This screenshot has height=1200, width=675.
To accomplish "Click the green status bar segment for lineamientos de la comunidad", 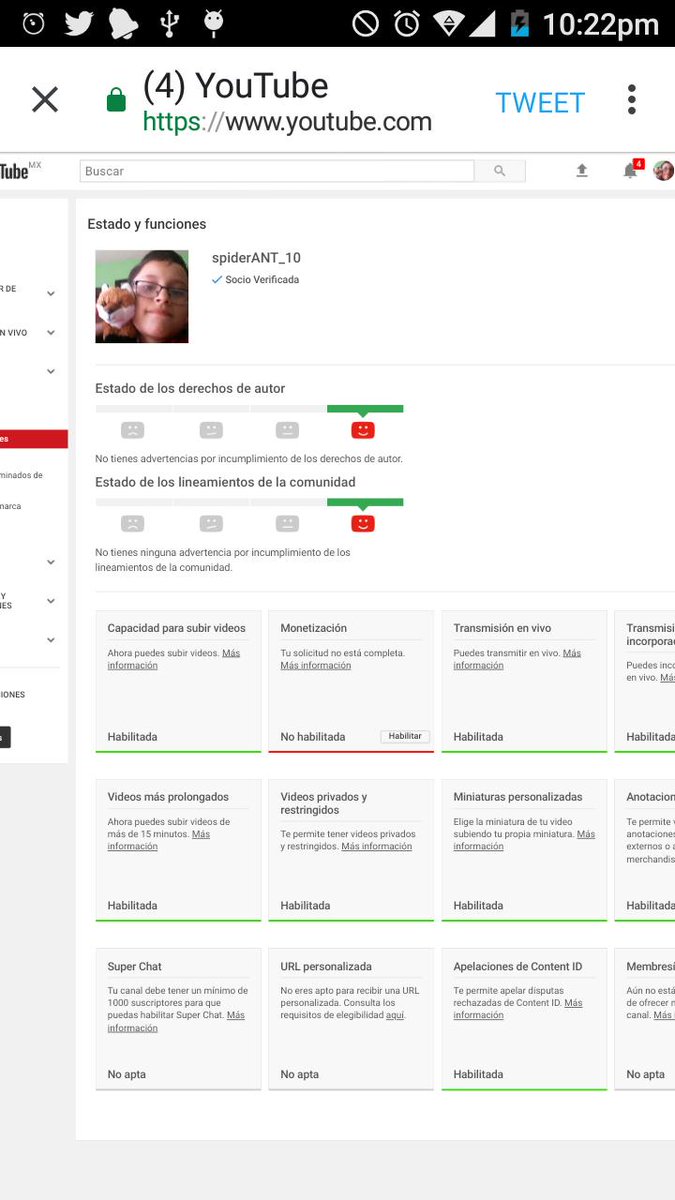I will point(365,502).
